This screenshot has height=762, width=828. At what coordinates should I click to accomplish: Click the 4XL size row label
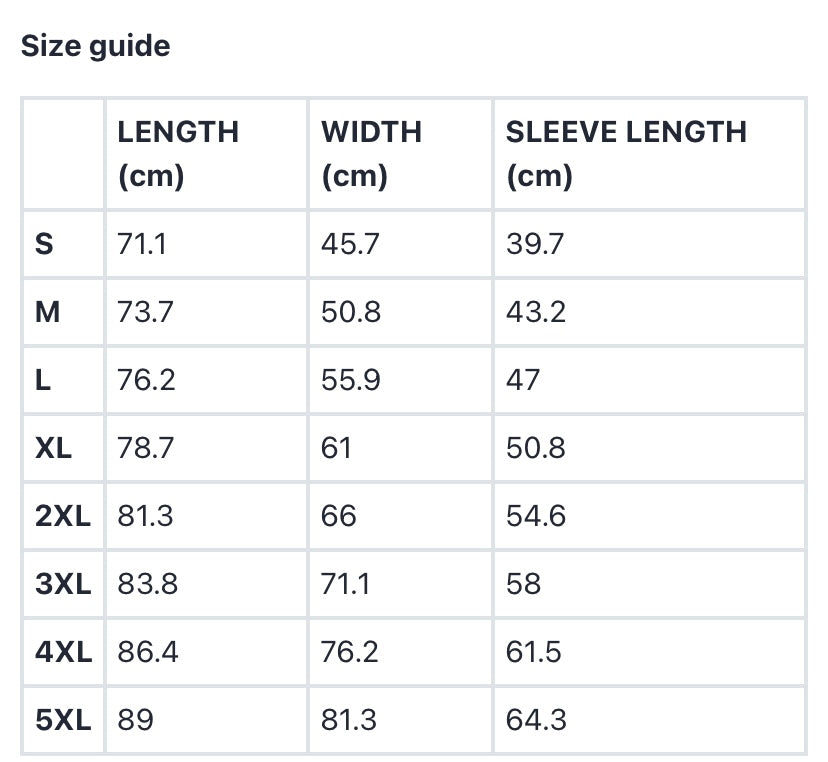(x=63, y=652)
